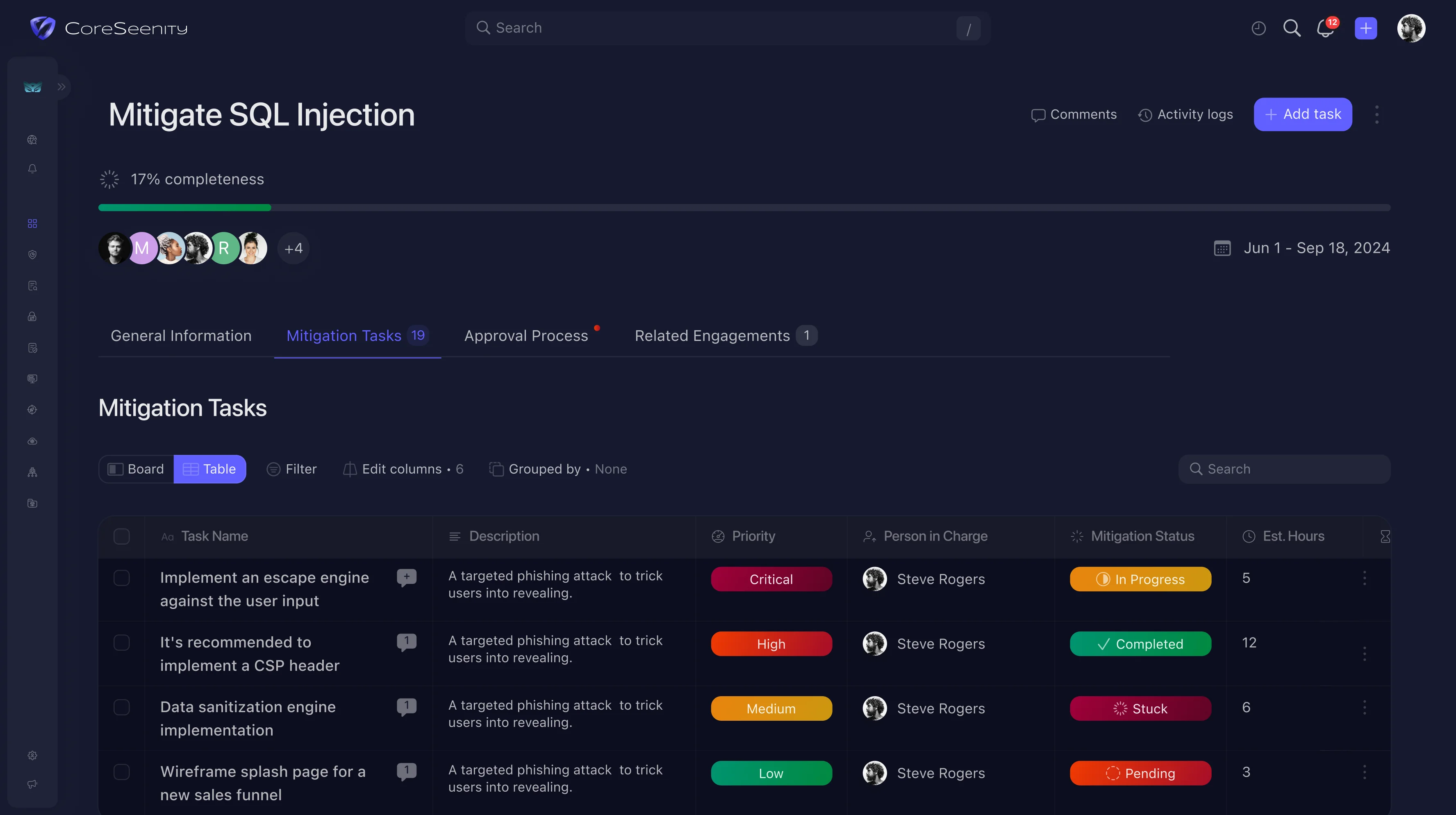1456x815 pixels.
Task: Check the Data sanitization task checkbox
Action: 121,707
